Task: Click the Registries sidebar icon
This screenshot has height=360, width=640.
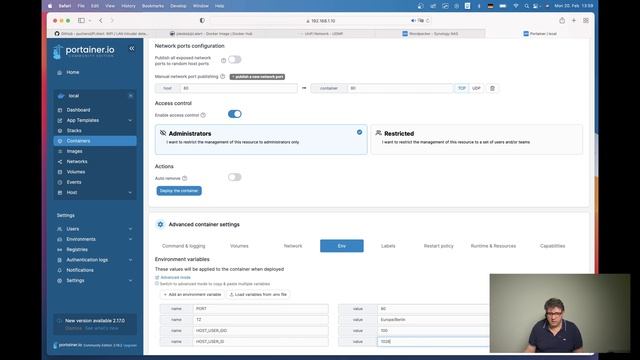Action: (x=60, y=249)
